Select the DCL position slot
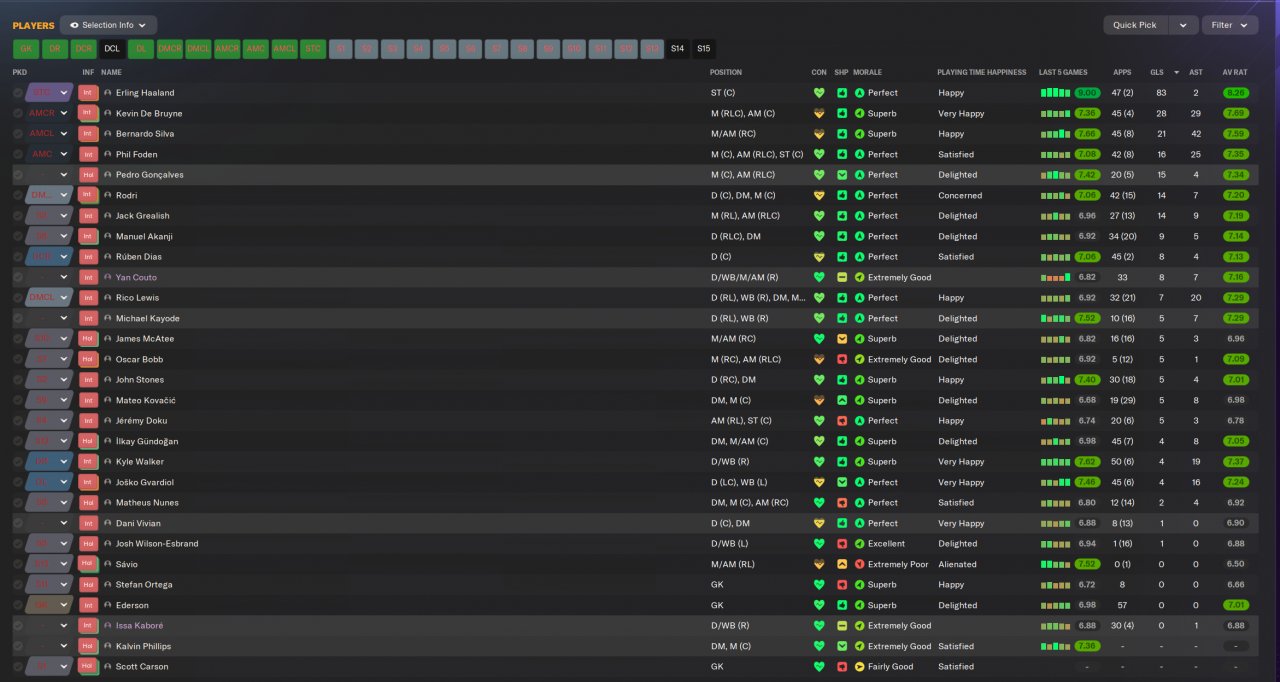Viewport: 1280px width, 682px height. tap(112, 48)
